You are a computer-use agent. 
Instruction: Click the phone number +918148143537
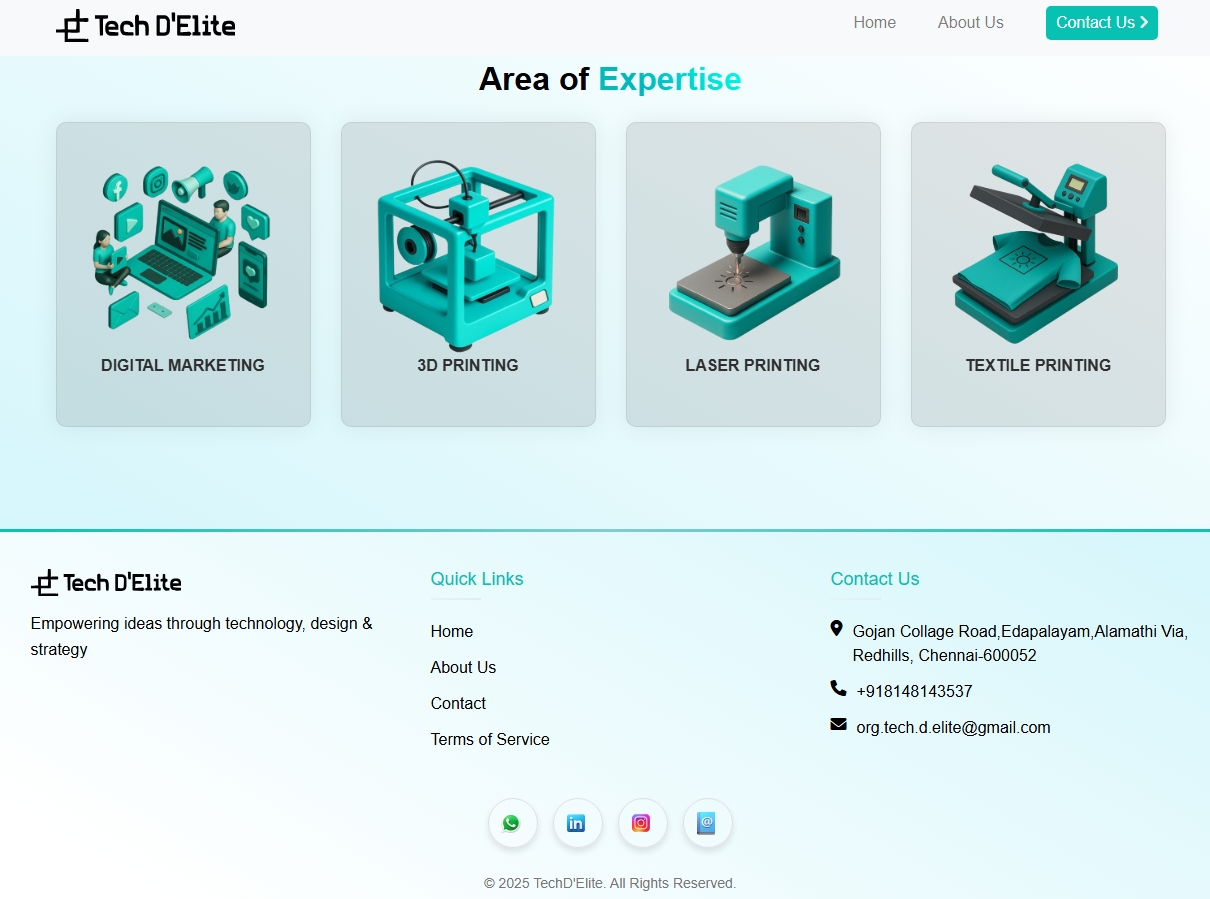point(914,691)
